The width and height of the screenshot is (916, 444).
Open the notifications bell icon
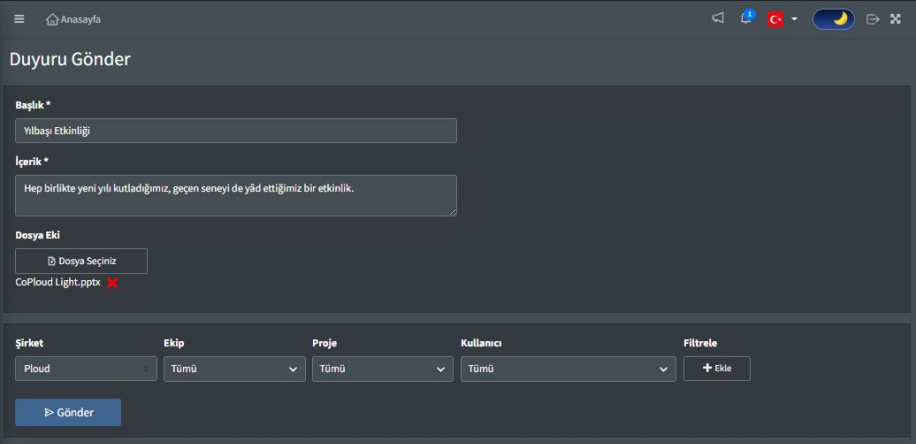coord(746,18)
